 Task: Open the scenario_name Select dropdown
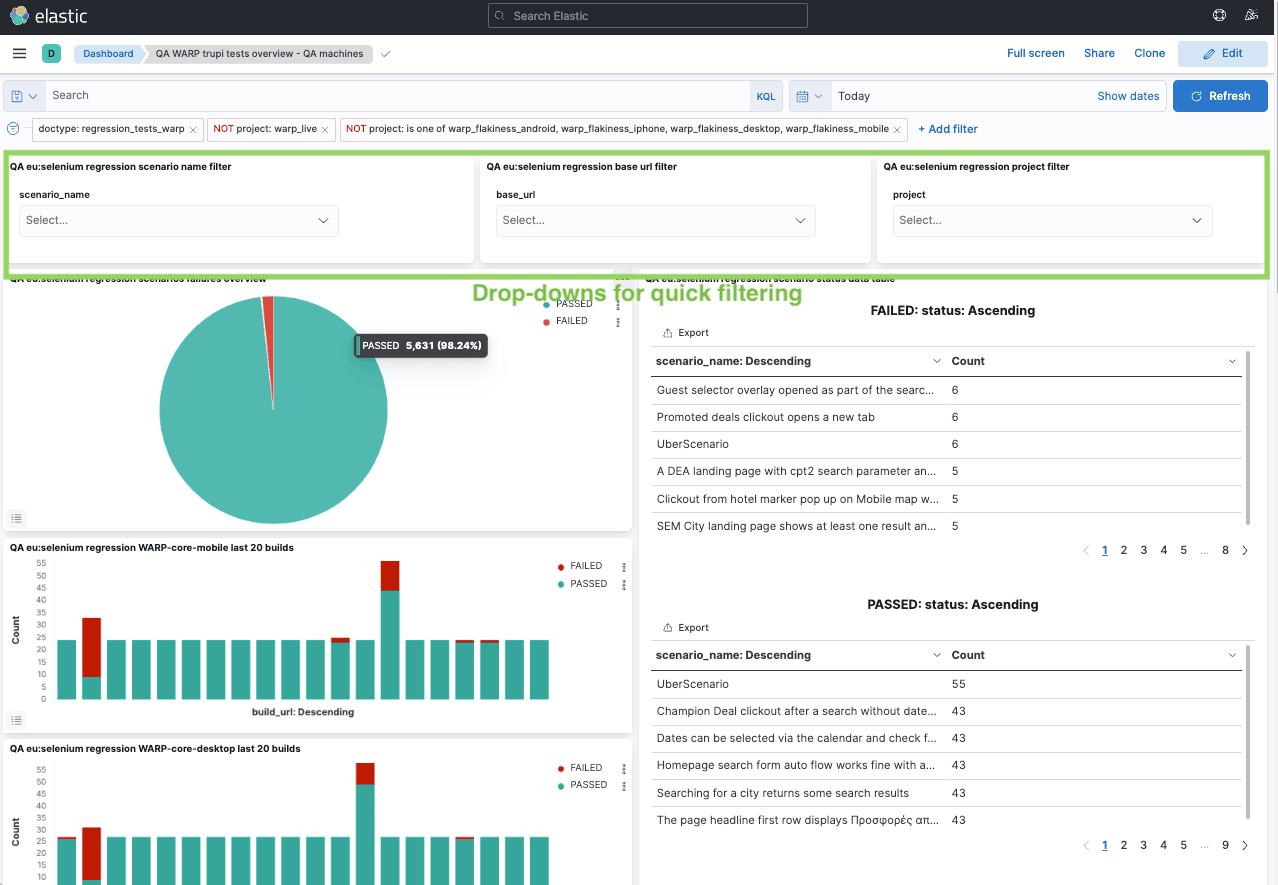click(178, 220)
